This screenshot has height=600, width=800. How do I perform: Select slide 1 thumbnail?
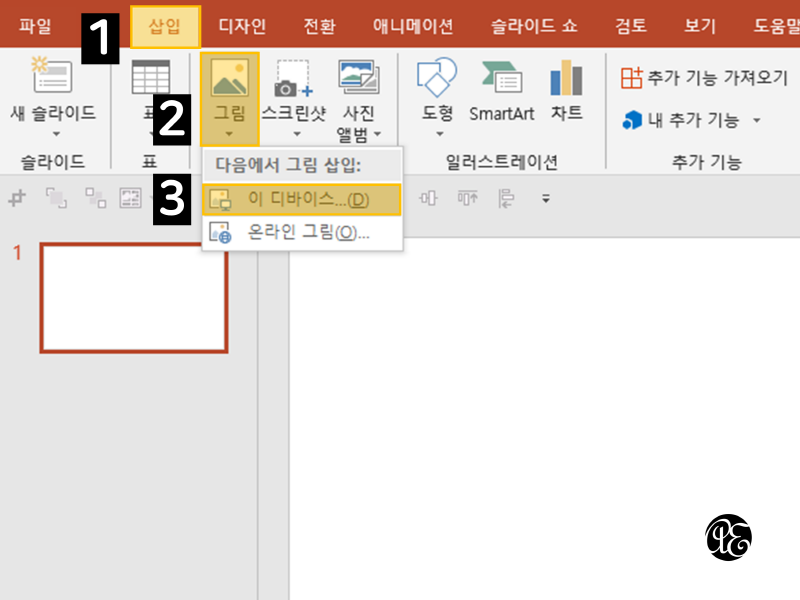(134, 298)
